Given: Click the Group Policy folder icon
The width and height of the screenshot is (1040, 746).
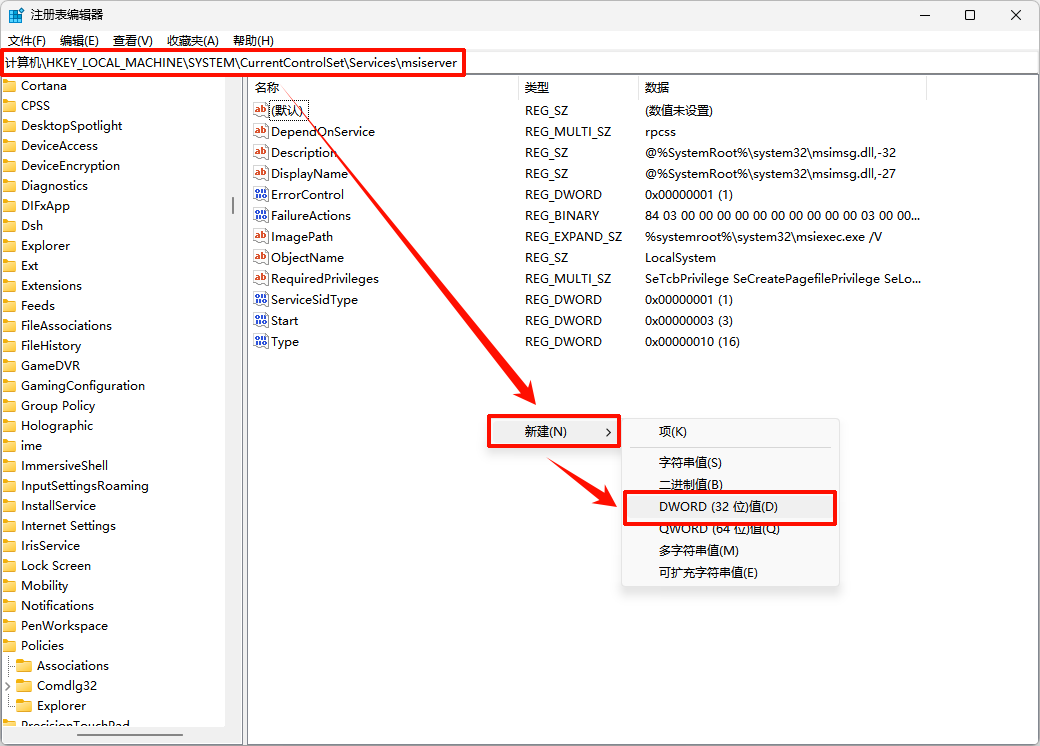Looking at the screenshot, I should click(10, 406).
